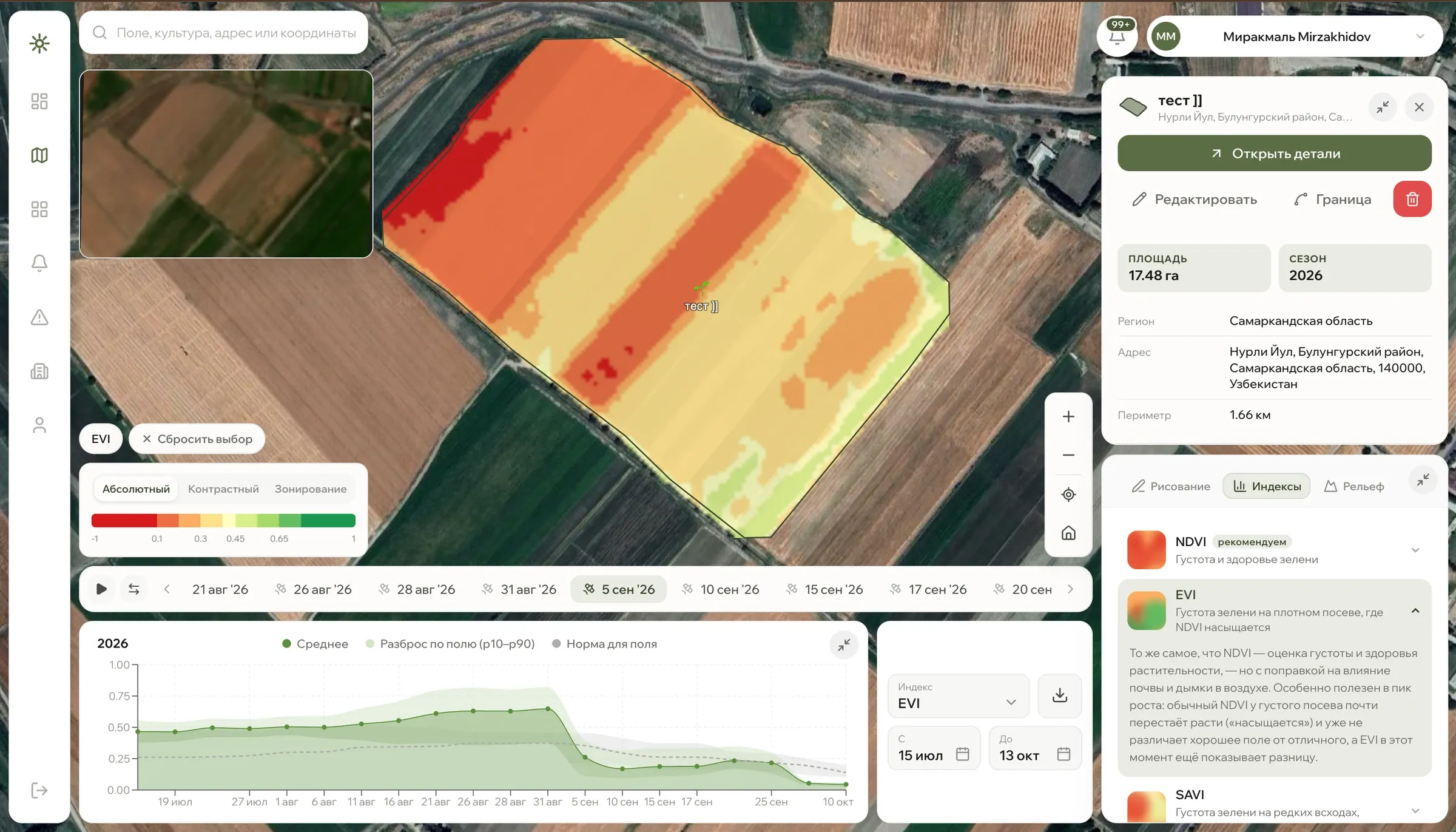Image resolution: width=1456 pixels, height=832 pixels.
Task: Play the timeline animation
Action: tap(101, 589)
